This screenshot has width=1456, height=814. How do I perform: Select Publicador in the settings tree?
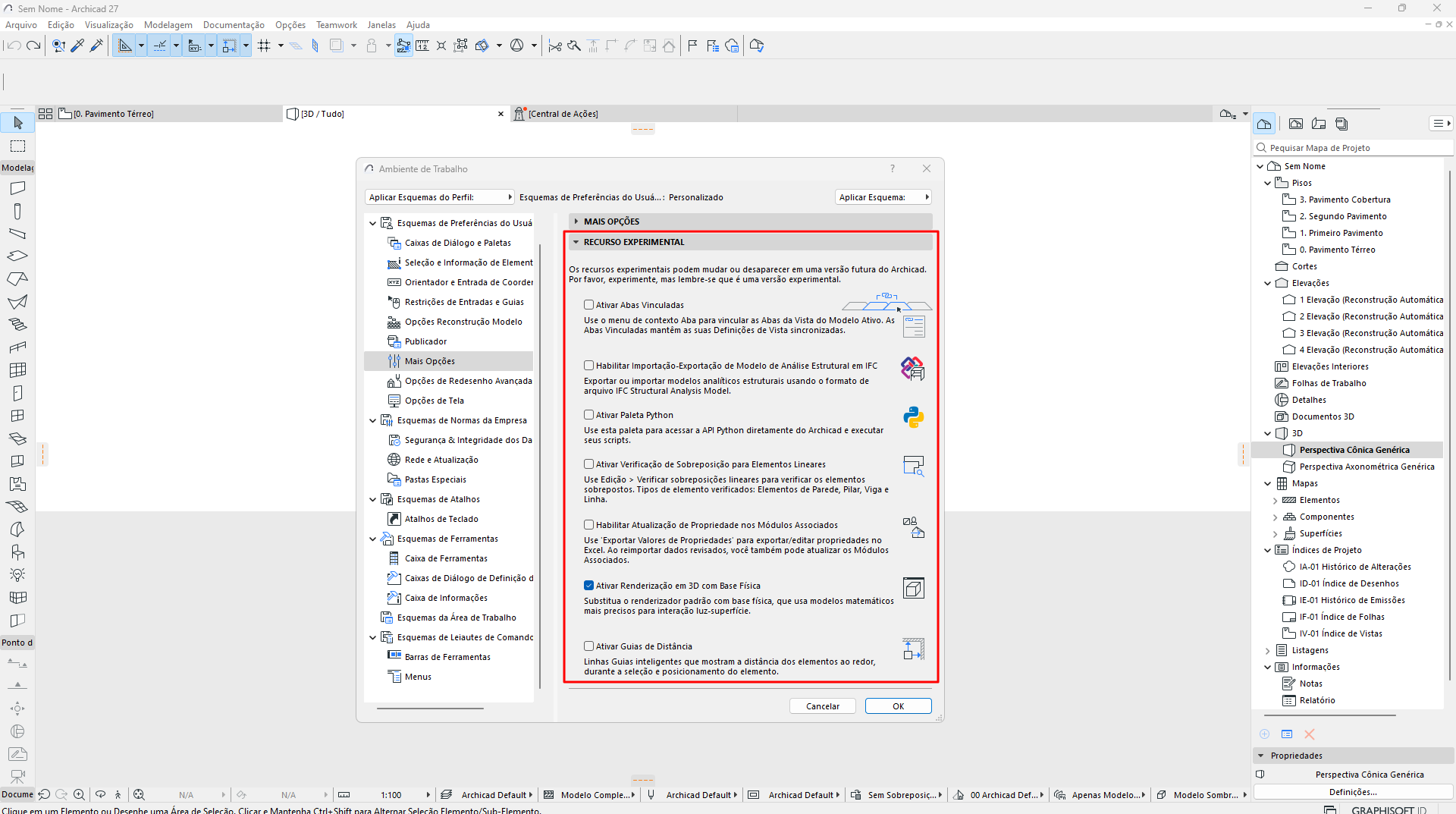click(426, 341)
